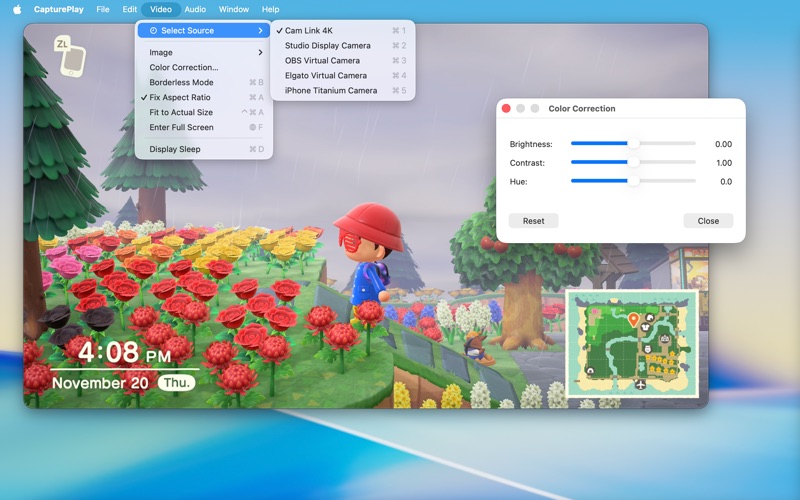This screenshot has width=800, height=500.
Task: Click the Hue value 0.0
Action: pyautogui.click(x=726, y=182)
